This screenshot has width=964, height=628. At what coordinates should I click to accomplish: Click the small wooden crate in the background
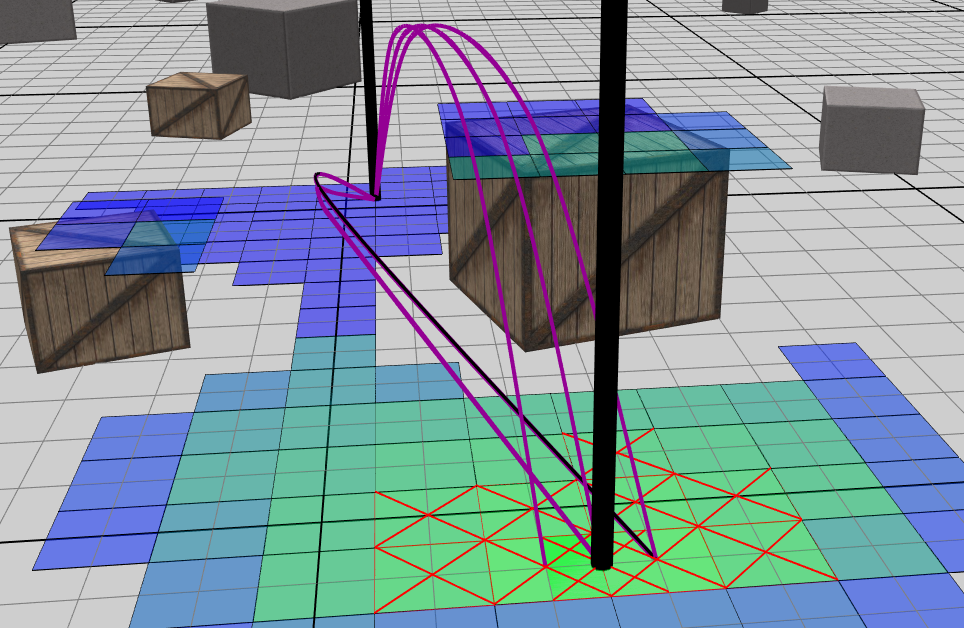tap(198, 106)
